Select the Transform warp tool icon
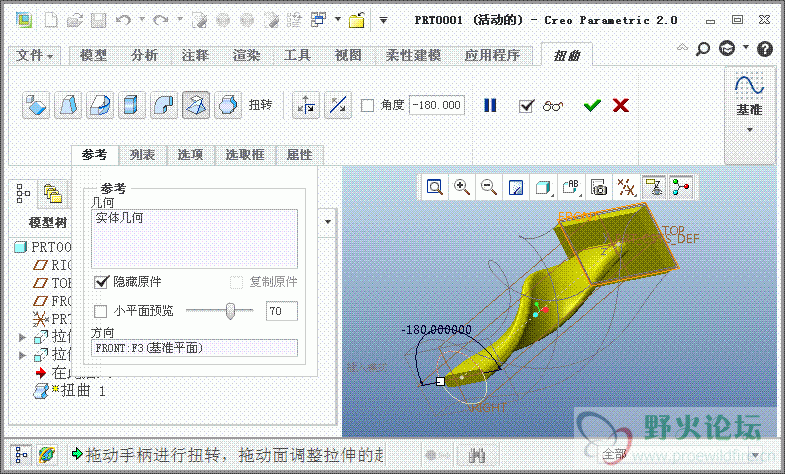 36,105
